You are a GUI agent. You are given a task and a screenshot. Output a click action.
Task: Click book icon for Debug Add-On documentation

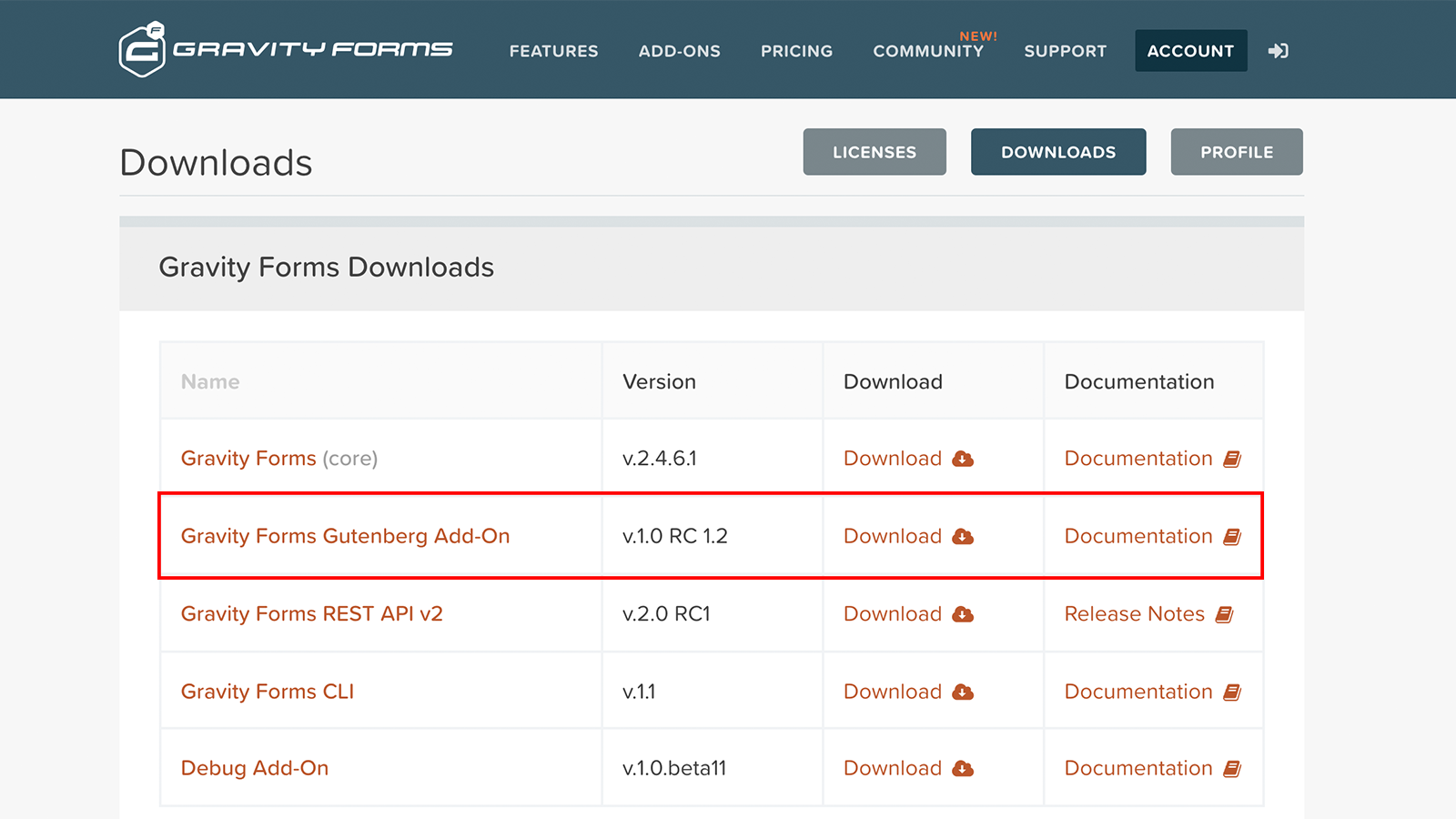[1232, 769]
